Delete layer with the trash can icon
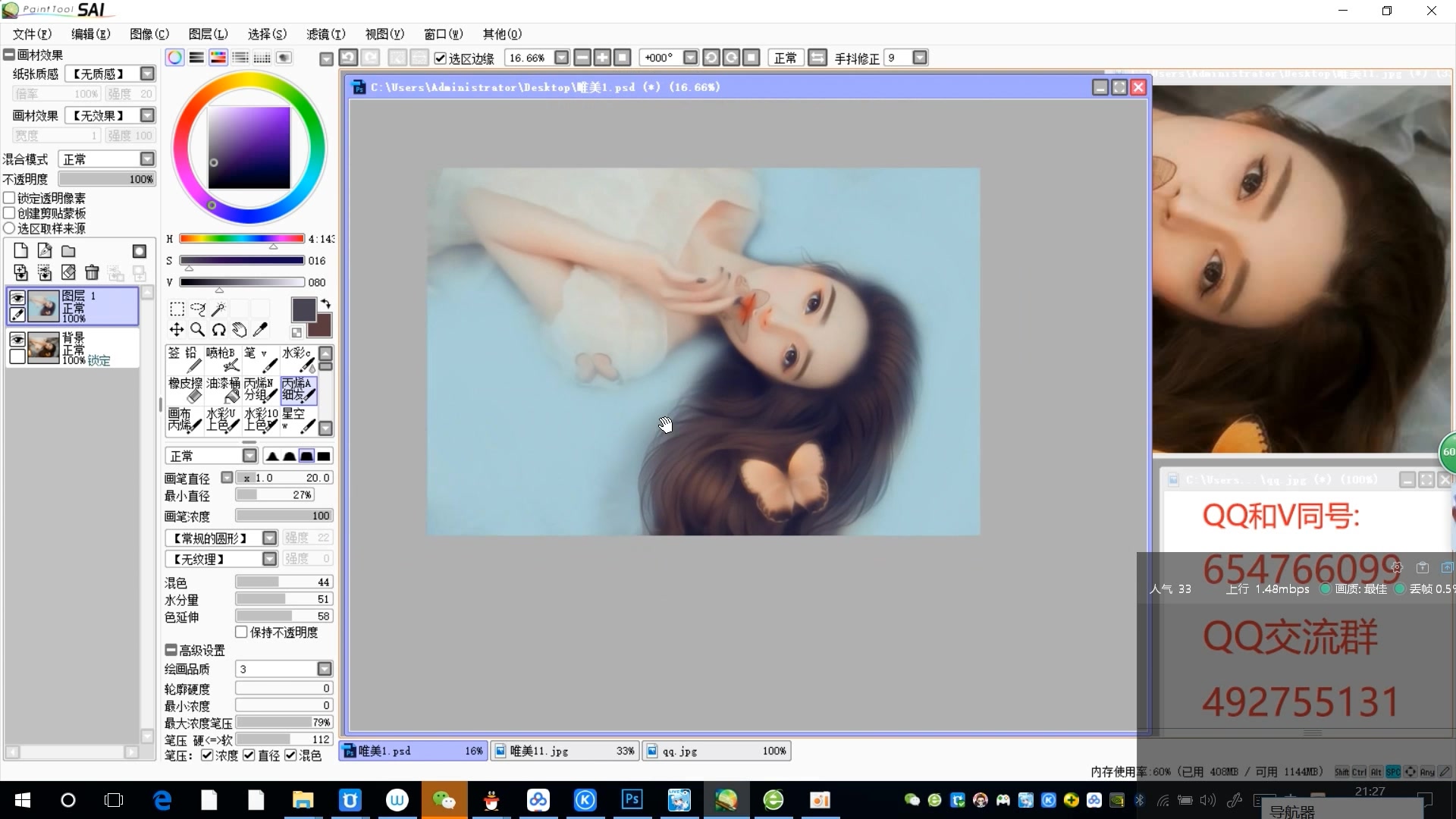The height and width of the screenshot is (819, 1456). coord(92,272)
